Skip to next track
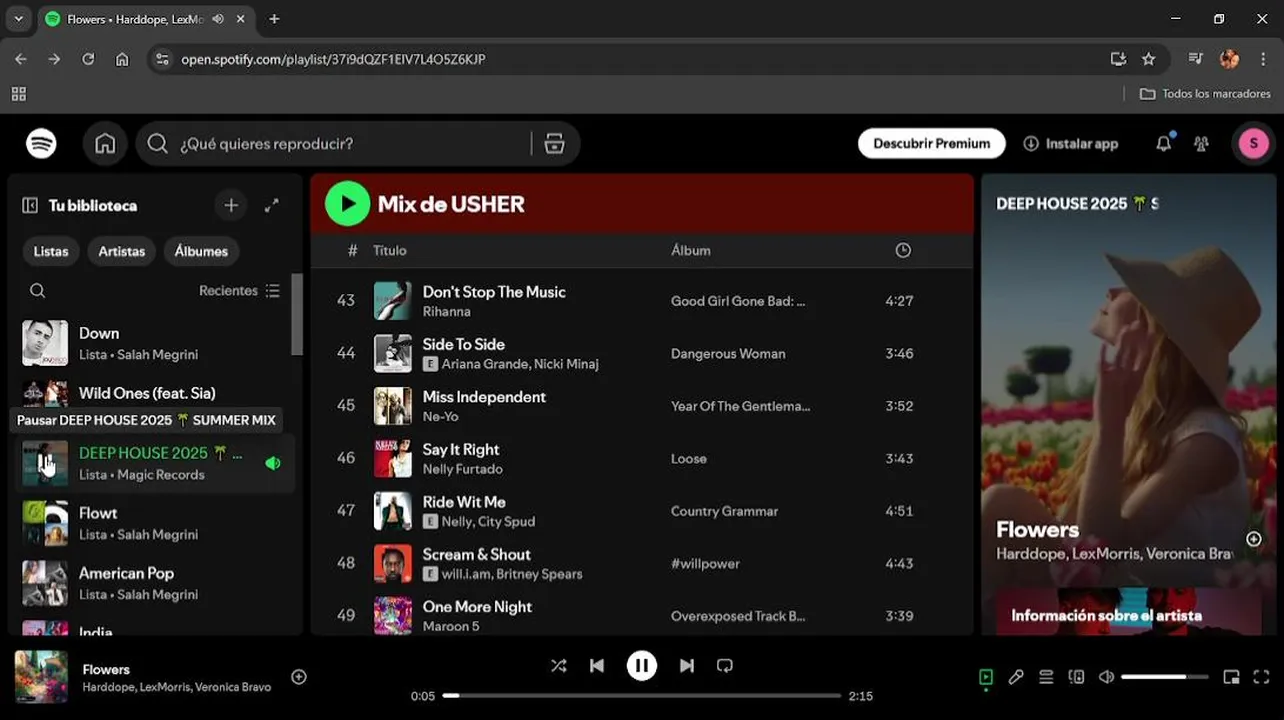 coord(687,666)
